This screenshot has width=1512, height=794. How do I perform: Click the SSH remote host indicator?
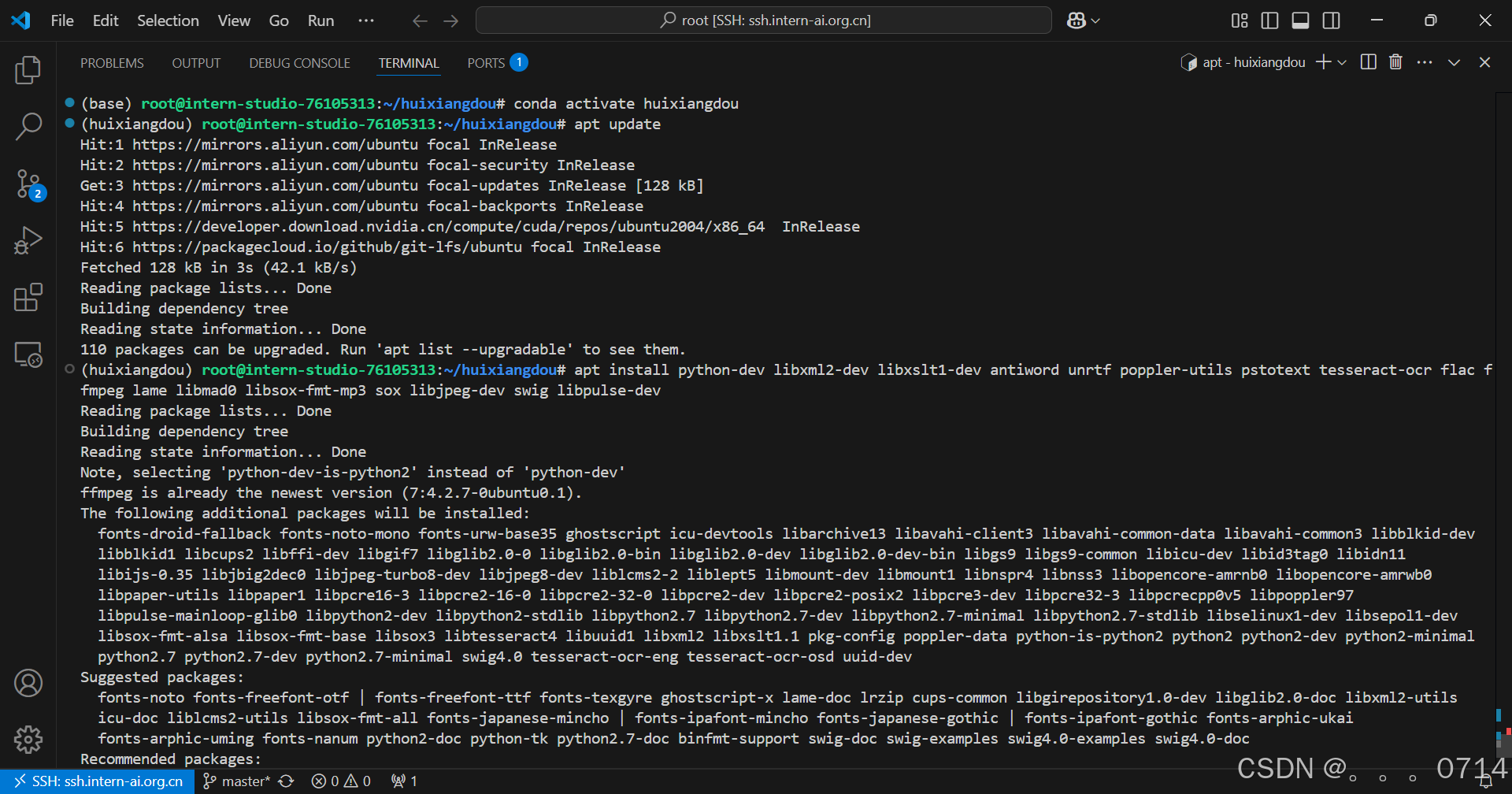coord(98,781)
